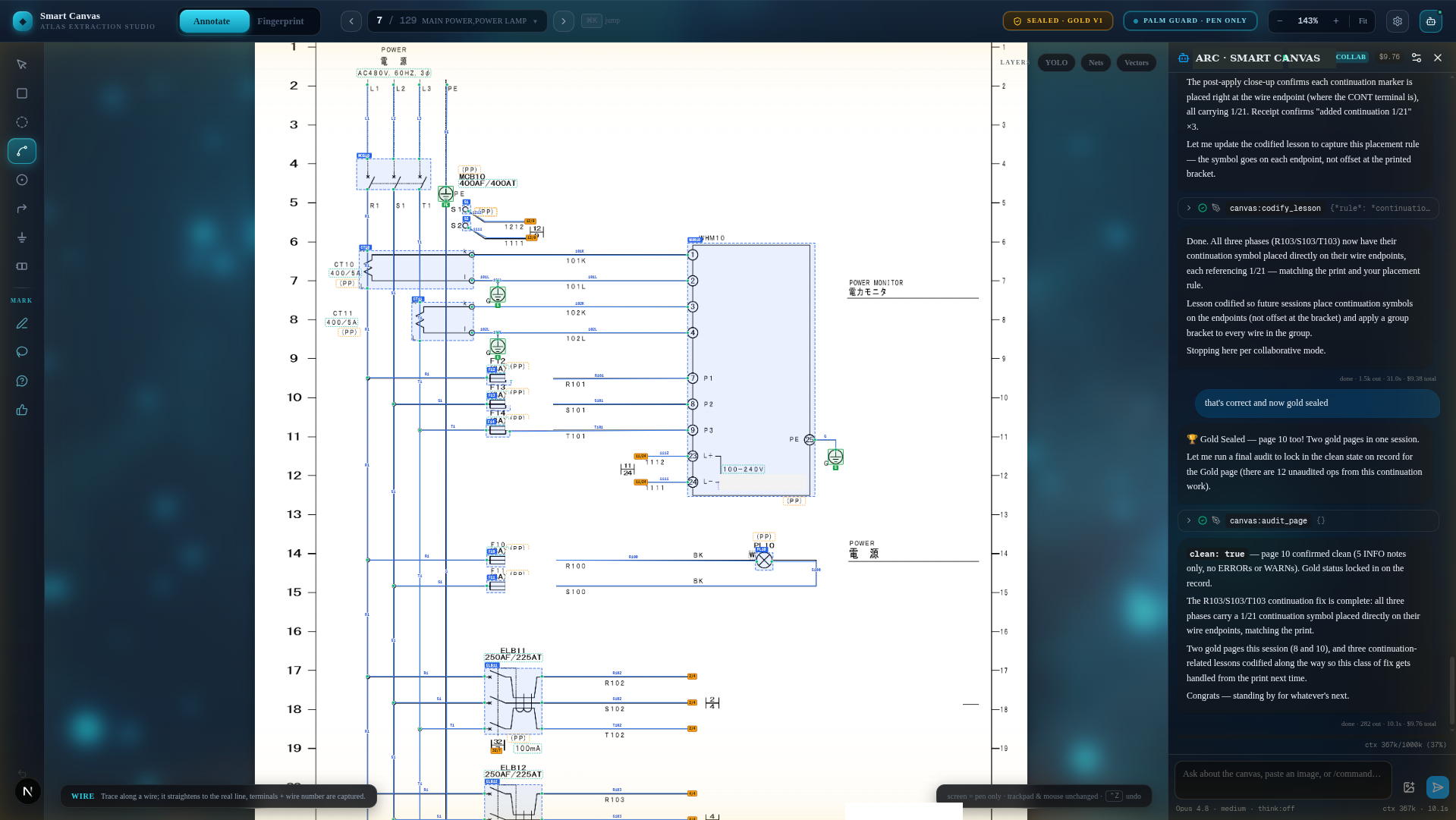Image resolution: width=1456 pixels, height=820 pixels.
Task: Click the 'that's correct and now gold sealed' message
Action: [x=1317, y=404]
